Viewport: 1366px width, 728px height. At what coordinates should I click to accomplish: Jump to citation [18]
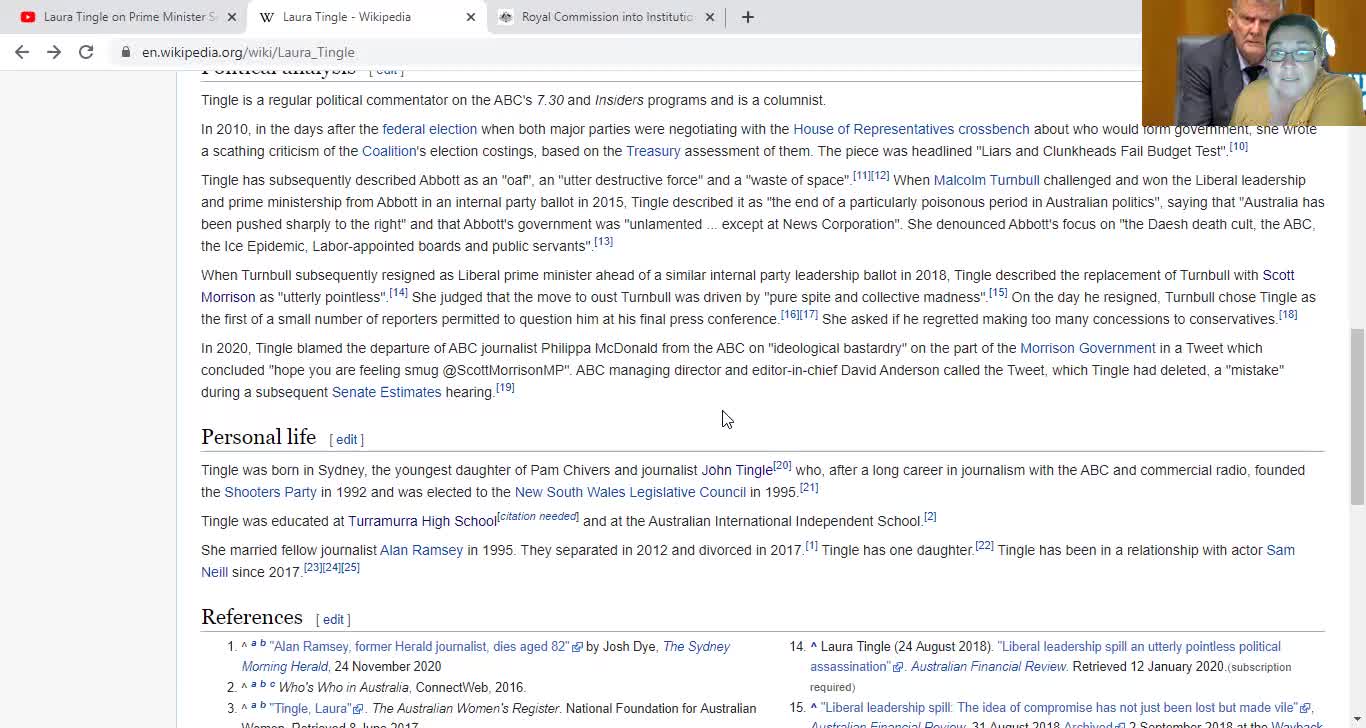pyautogui.click(x=1288, y=314)
